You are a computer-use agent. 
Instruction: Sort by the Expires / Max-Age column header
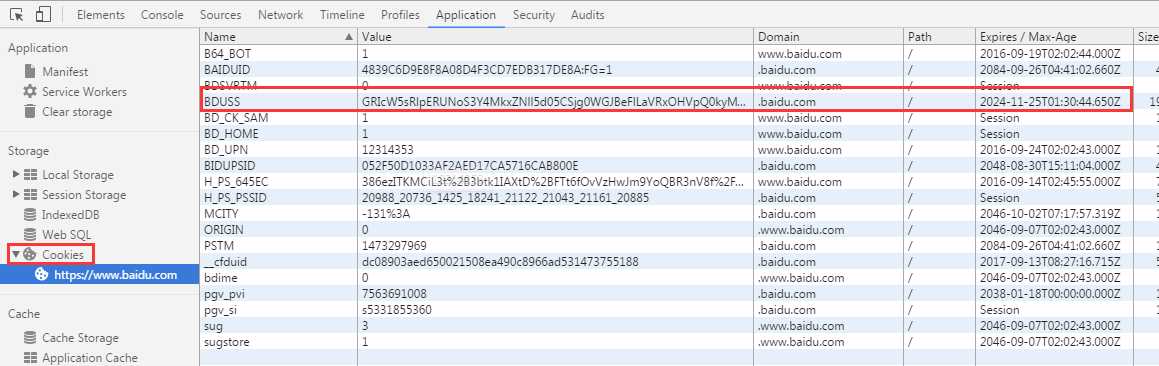1054,36
